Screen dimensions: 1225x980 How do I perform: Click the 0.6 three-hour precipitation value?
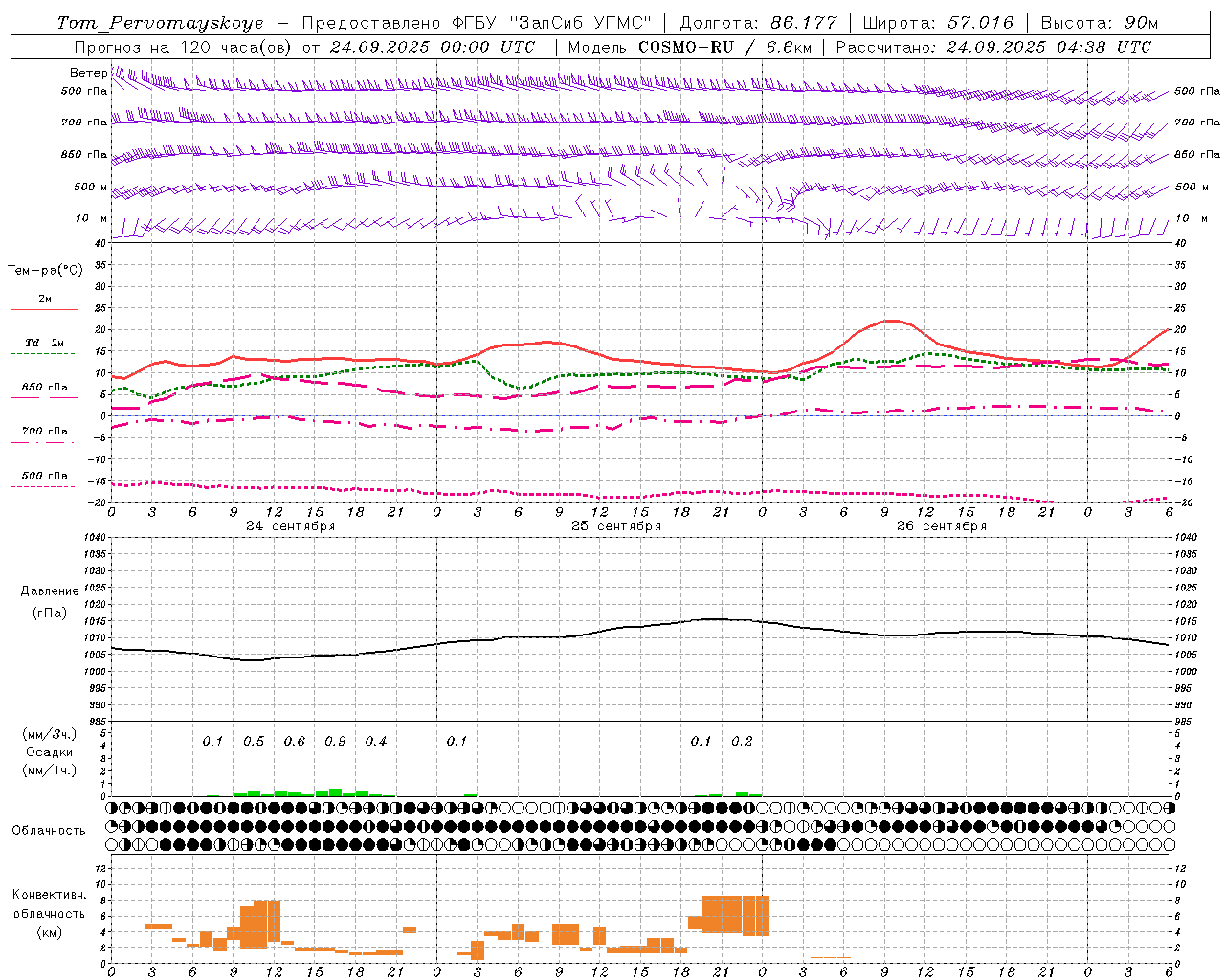pyautogui.click(x=295, y=742)
